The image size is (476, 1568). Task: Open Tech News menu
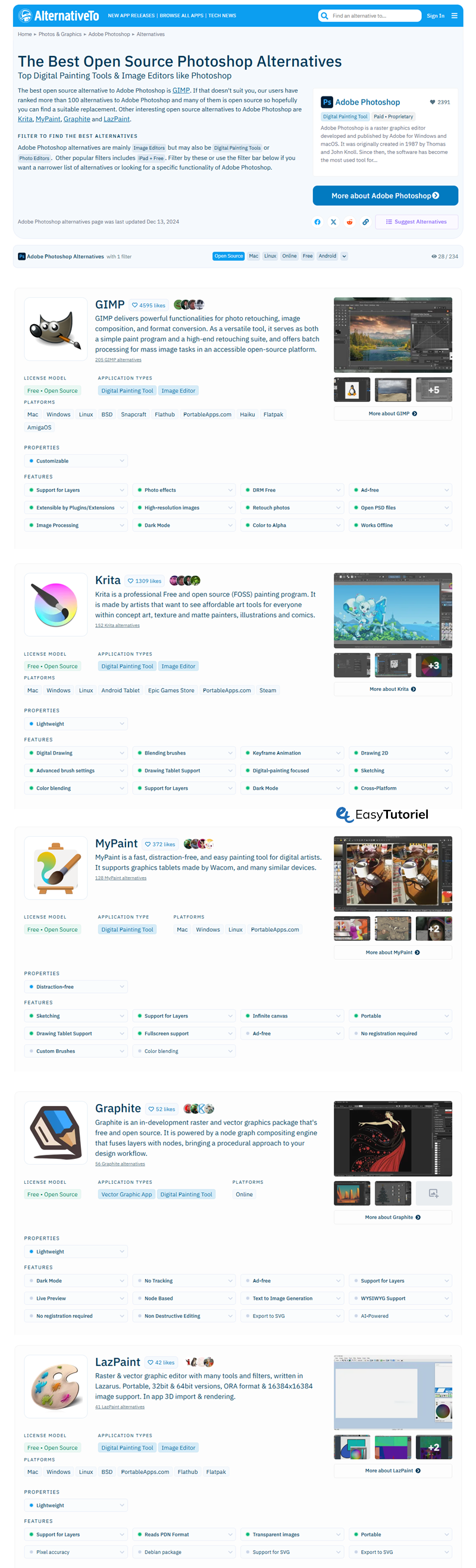[222, 16]
